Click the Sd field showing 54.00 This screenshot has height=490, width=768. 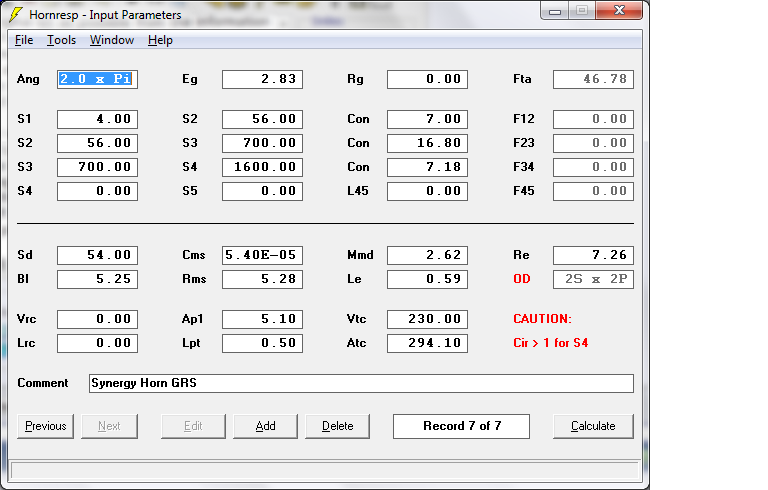pyautogui.click(x=97, y=255)
